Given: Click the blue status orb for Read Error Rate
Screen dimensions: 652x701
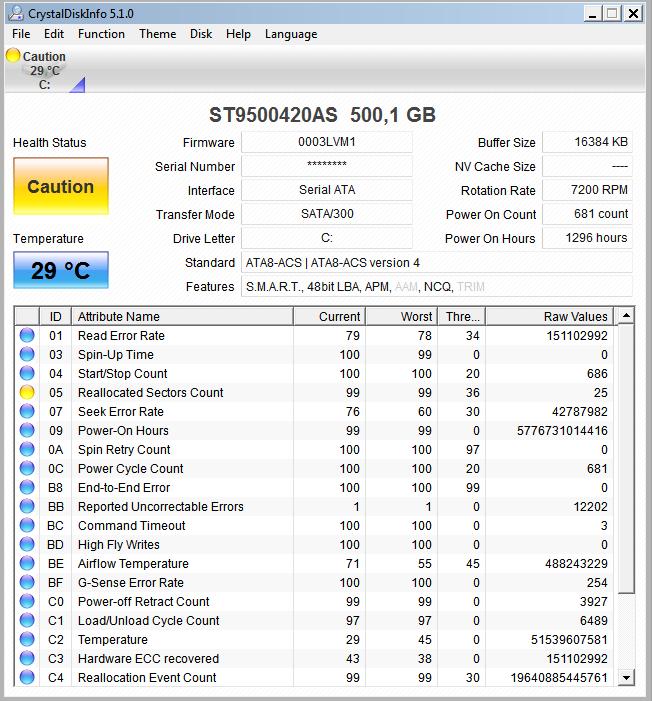Looking at the screenshot, I should click(27, 335).
